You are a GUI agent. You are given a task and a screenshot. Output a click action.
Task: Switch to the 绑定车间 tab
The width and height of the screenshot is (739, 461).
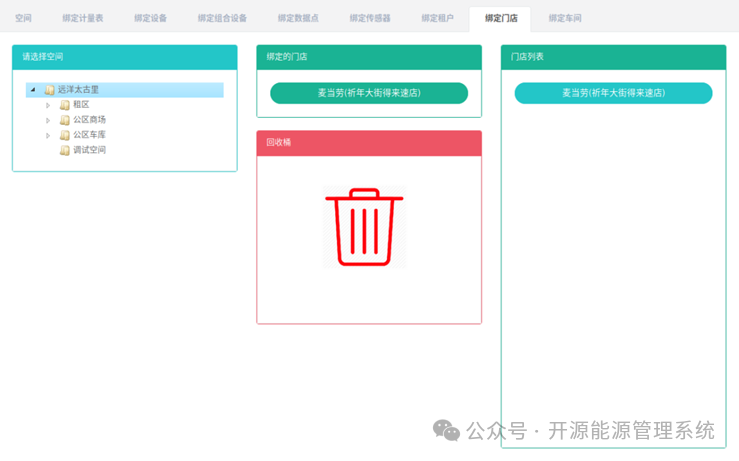pos(565,18)
